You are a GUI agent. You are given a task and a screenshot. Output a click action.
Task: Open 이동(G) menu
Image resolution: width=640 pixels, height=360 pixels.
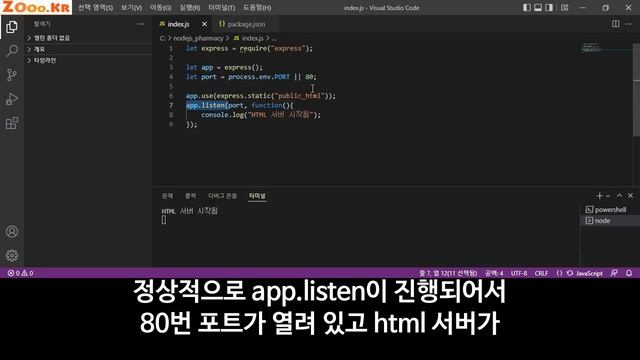[x=161, y=8]
